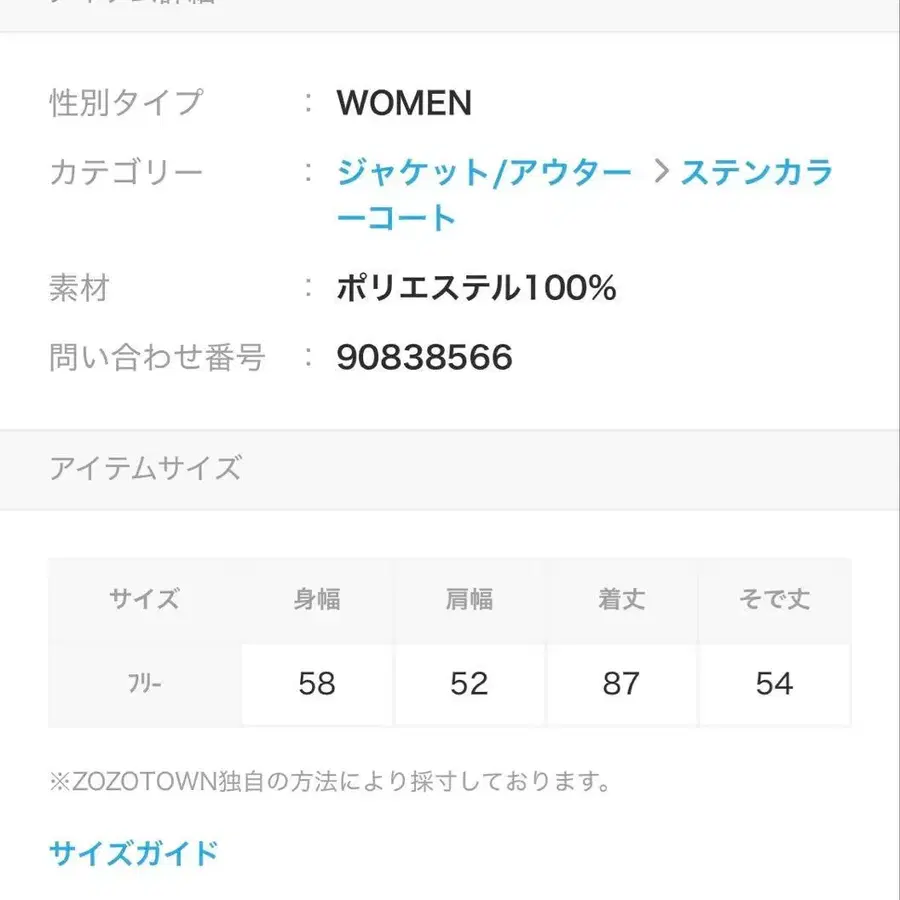
Task: Click the カテゴリー label
Action: click(x=128, y=172)
